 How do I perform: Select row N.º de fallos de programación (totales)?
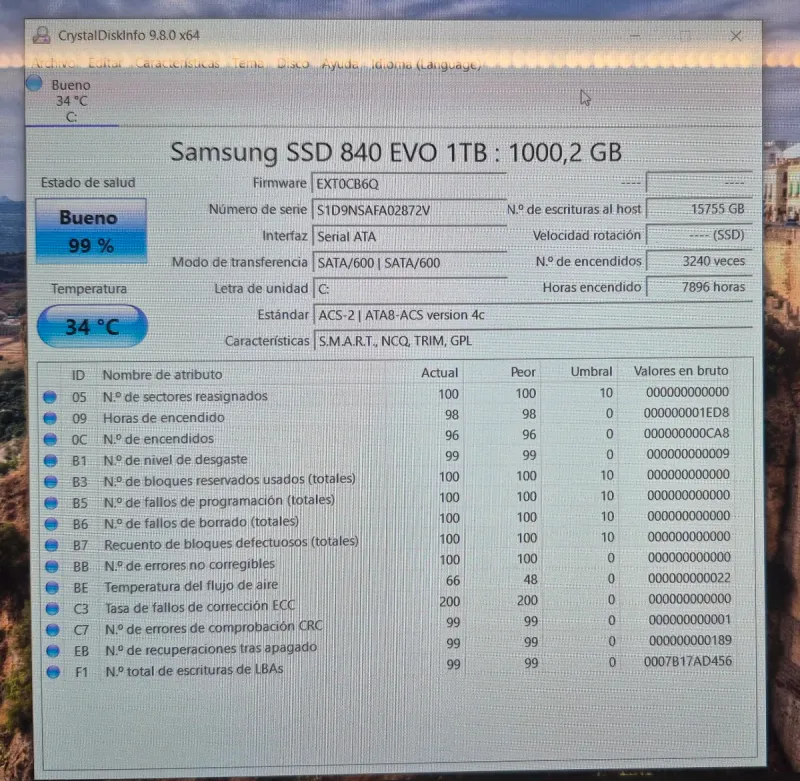388,499
